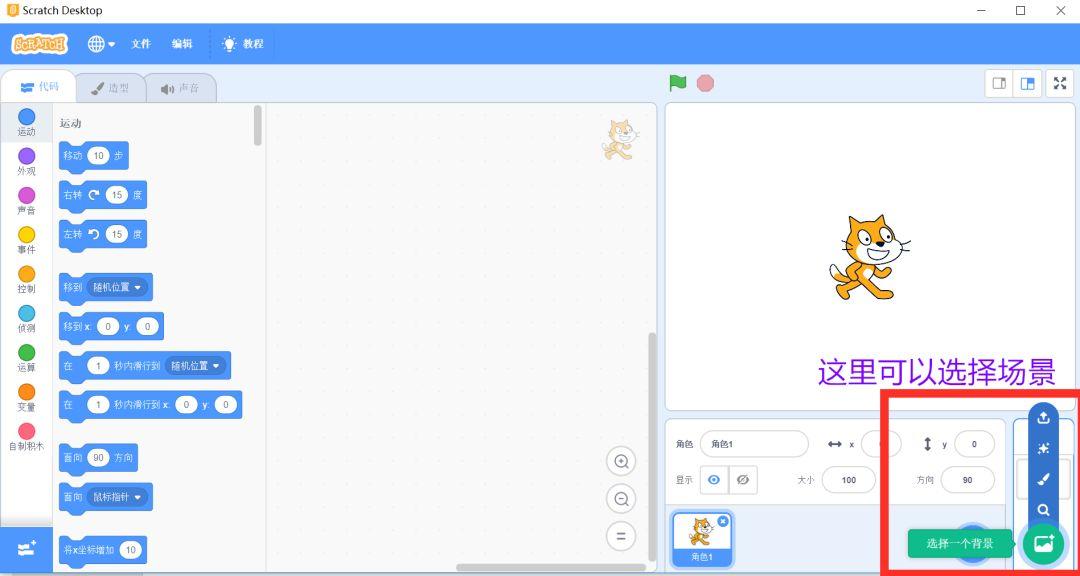The width and height of the screenshot is (1080, 576).
Task: Delete 角色1 with the x button
Action: [x=723, y=522]
